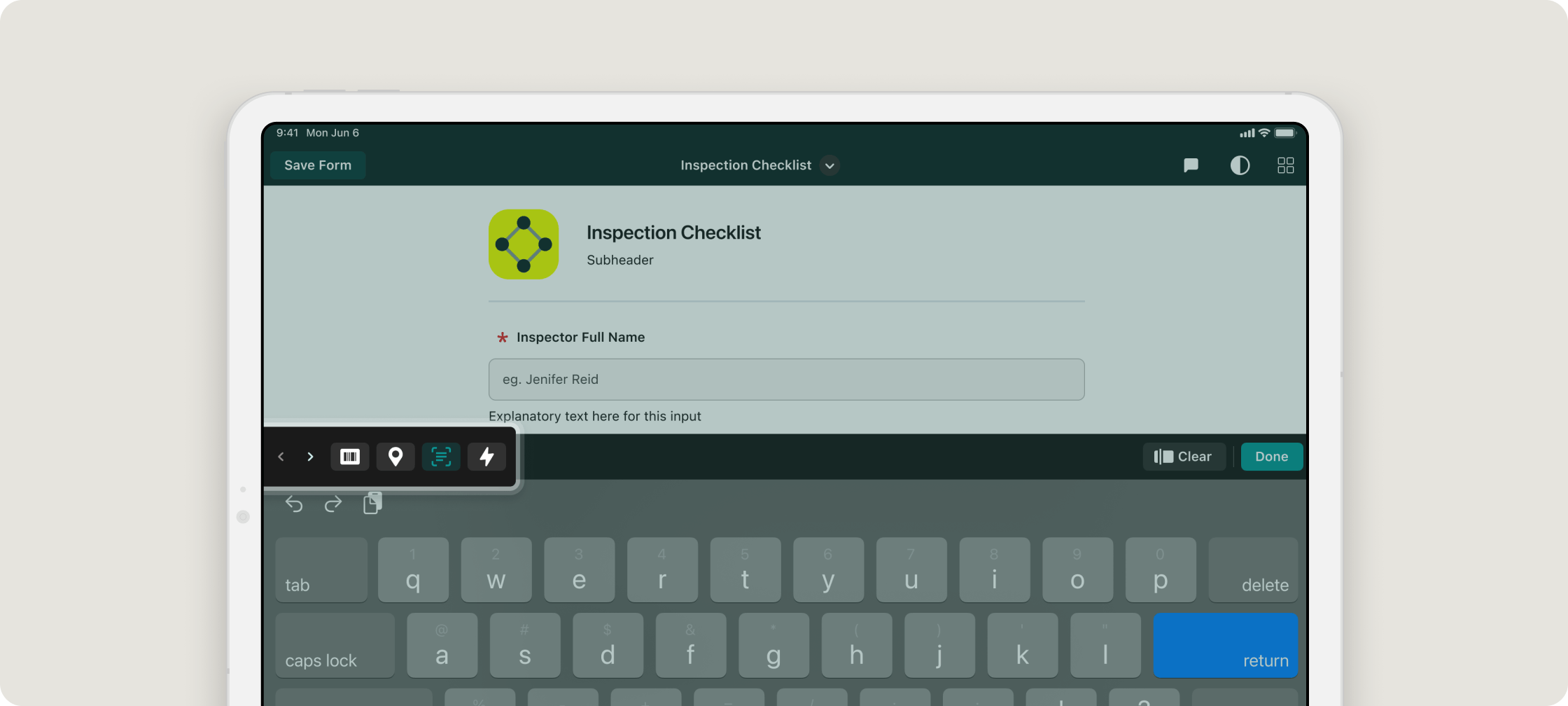Open the comments chat icon
This screenshot has width=1568, height=706.
coord(1191,165)
